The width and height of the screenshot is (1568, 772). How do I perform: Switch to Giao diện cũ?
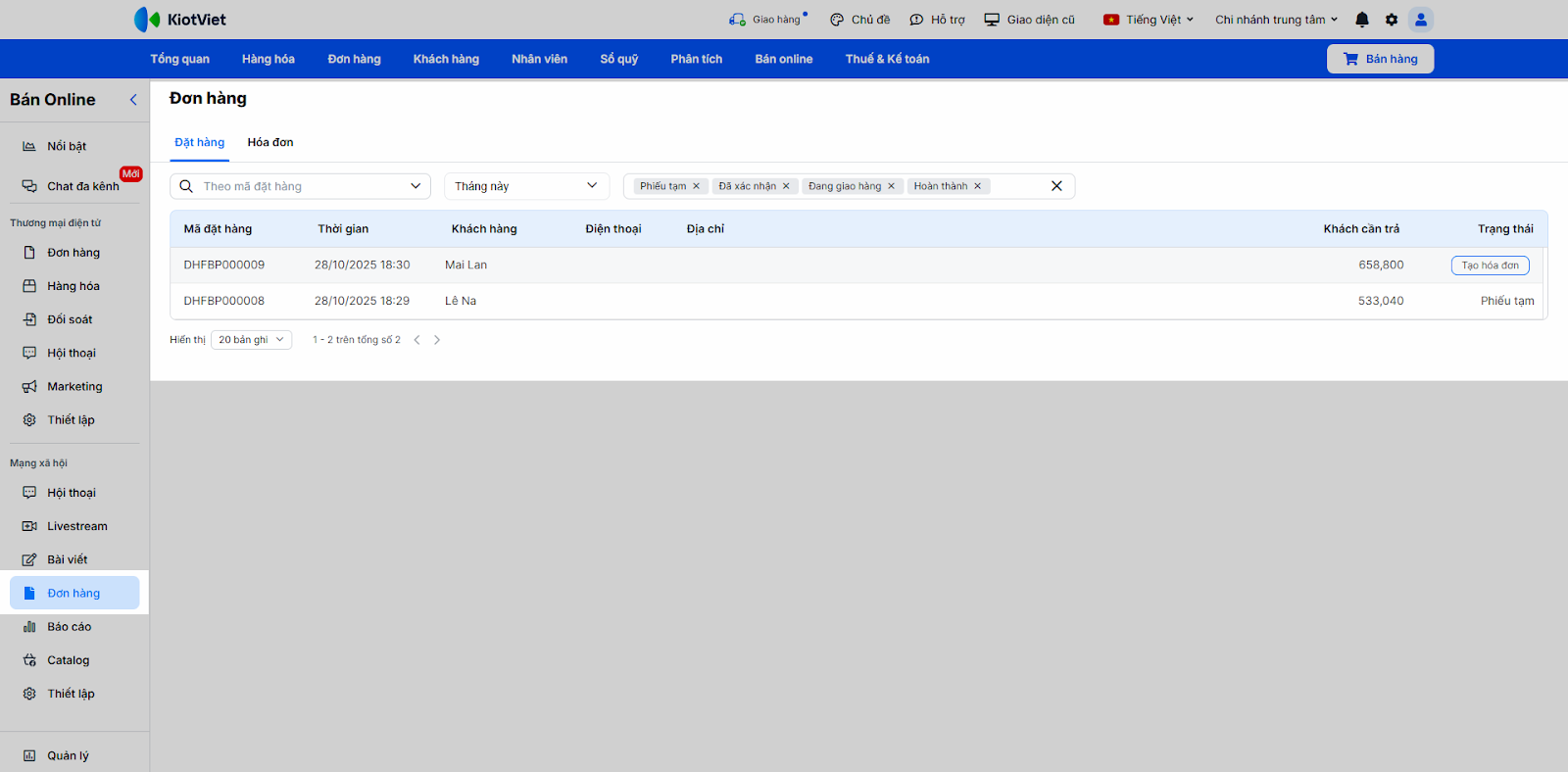[1029, 20]
